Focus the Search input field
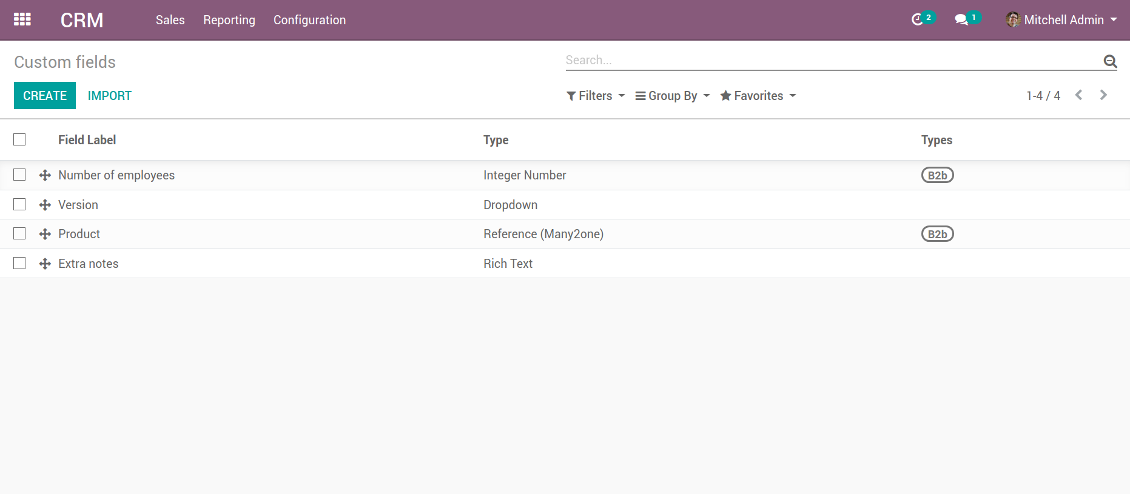The width and height of the screenshot is (1130, 494). coord(830,61)
